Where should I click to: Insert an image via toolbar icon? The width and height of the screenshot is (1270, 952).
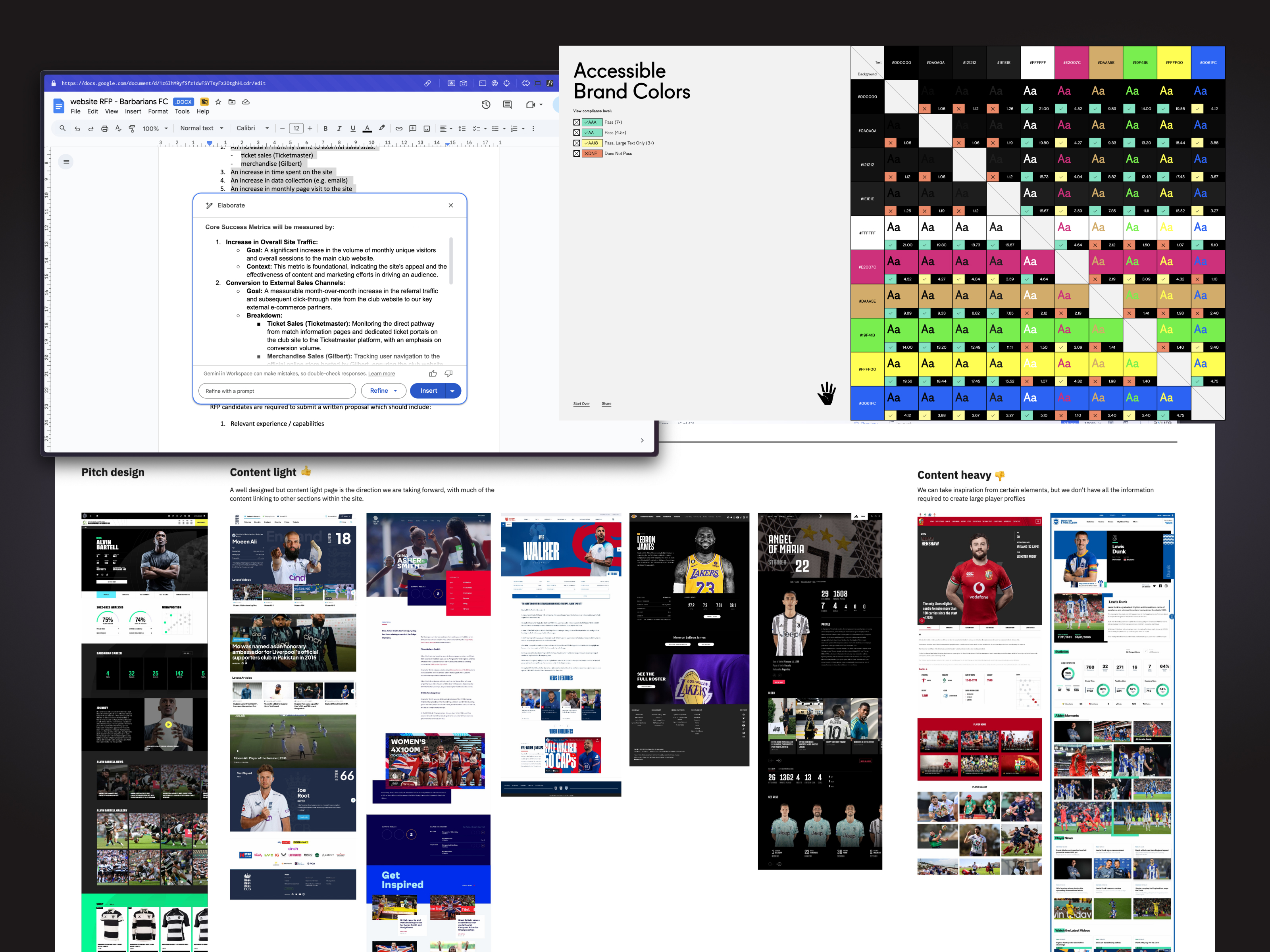(x=427, y=129)
